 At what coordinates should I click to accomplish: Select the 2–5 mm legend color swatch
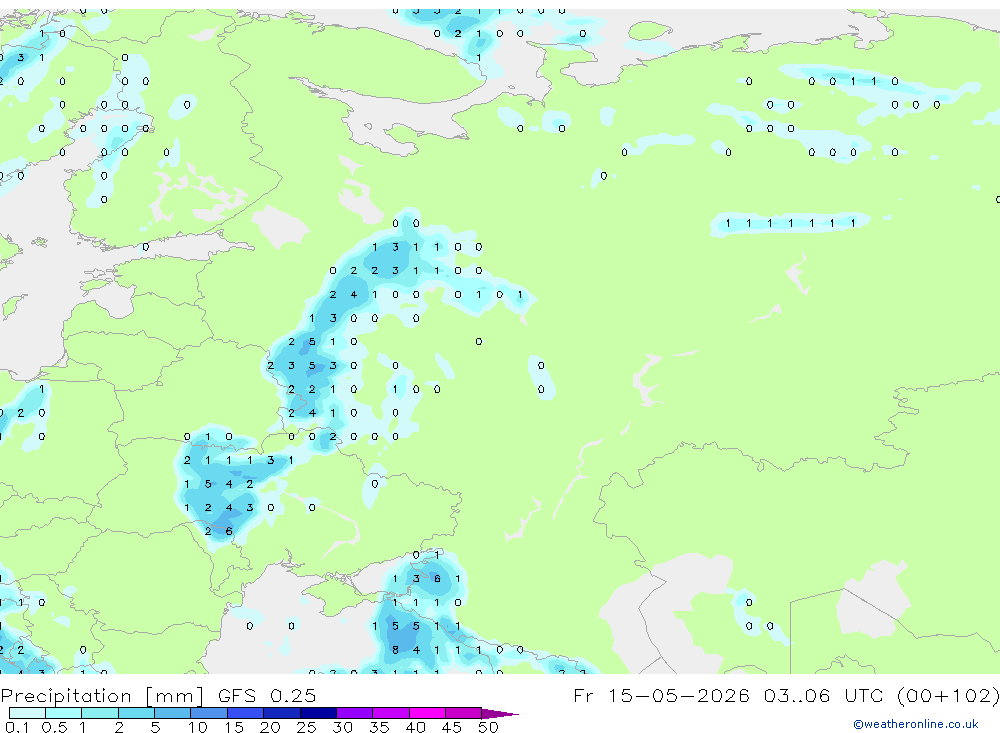pyautogui.click(x=136, y=713)
